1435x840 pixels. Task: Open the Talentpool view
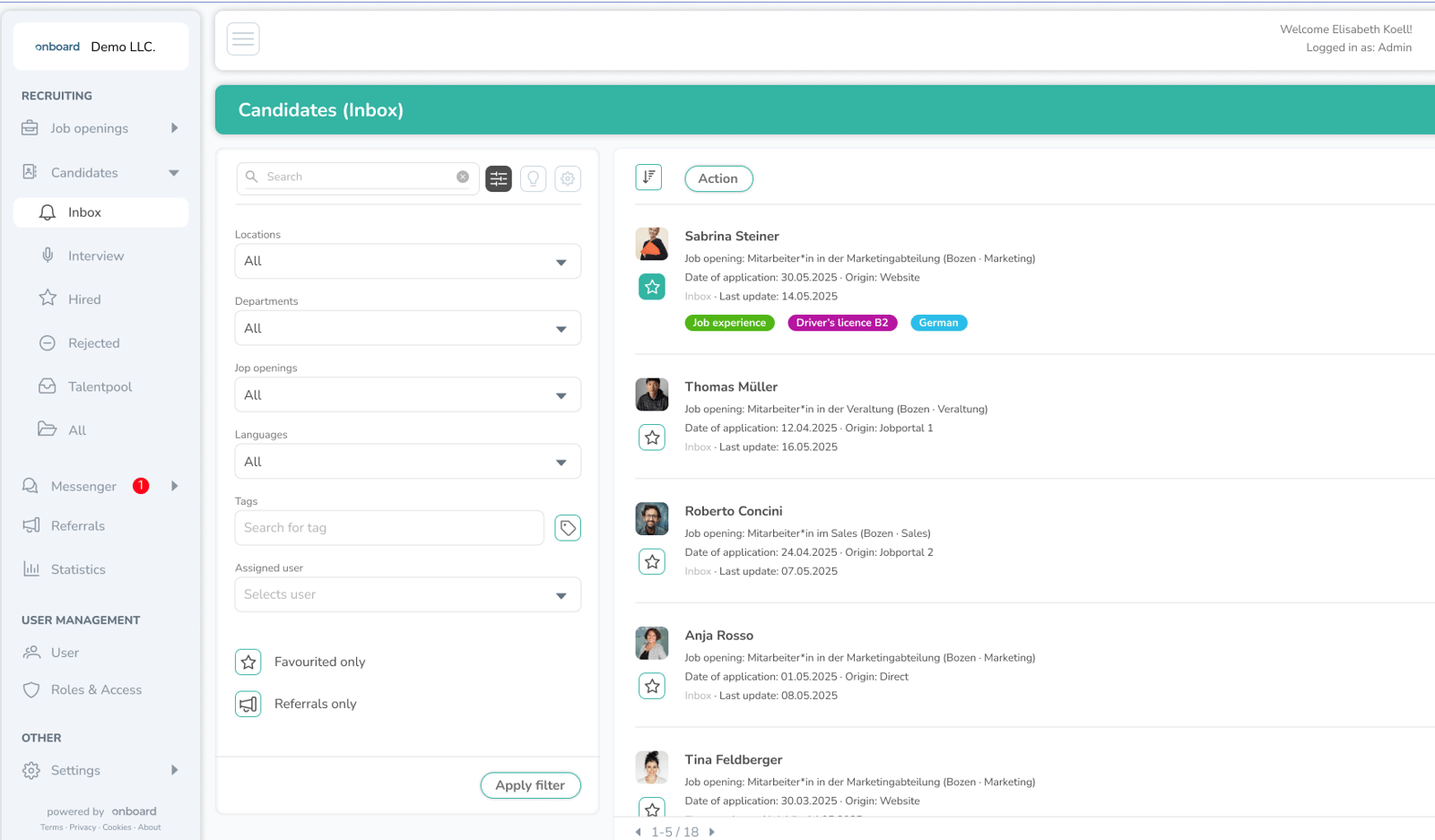(x=100, y=386)
